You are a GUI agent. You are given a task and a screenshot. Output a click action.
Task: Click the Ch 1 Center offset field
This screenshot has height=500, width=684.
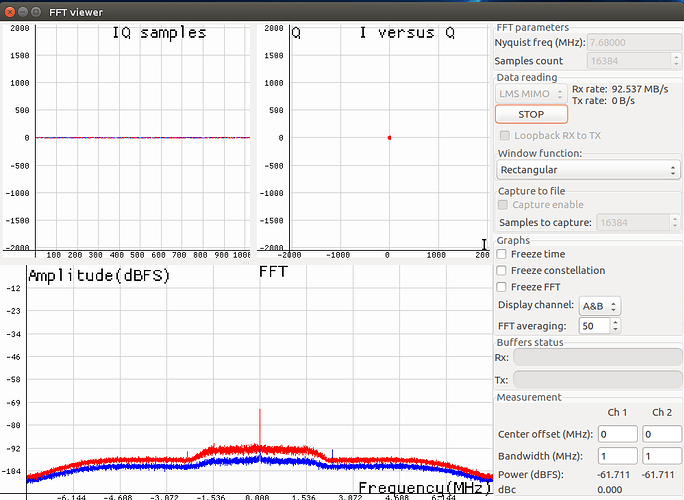(x=618, y=434)
